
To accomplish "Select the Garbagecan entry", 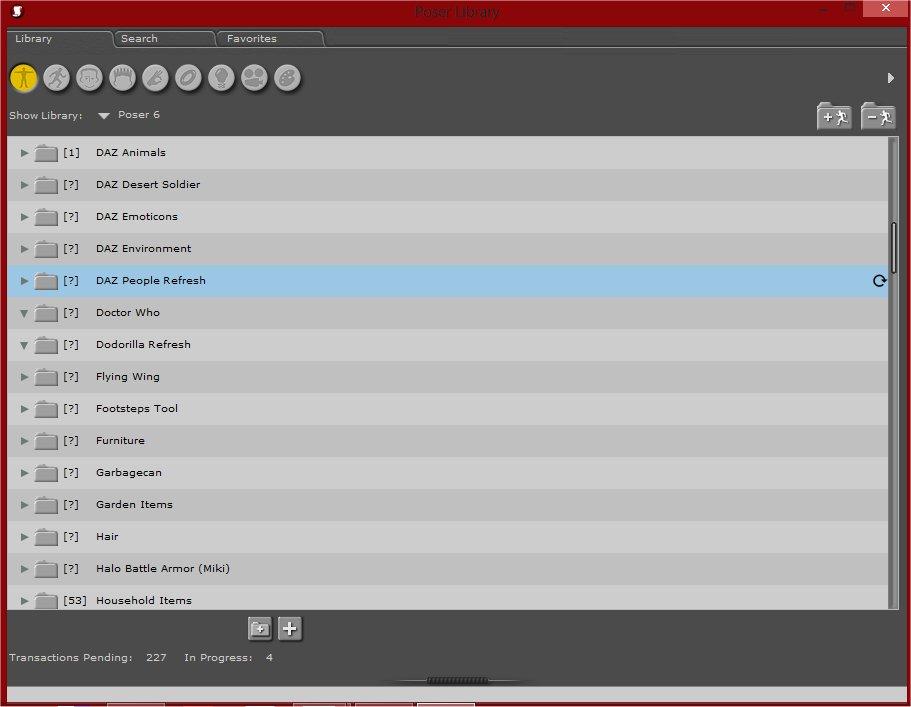I will click(x=447, y=472).
